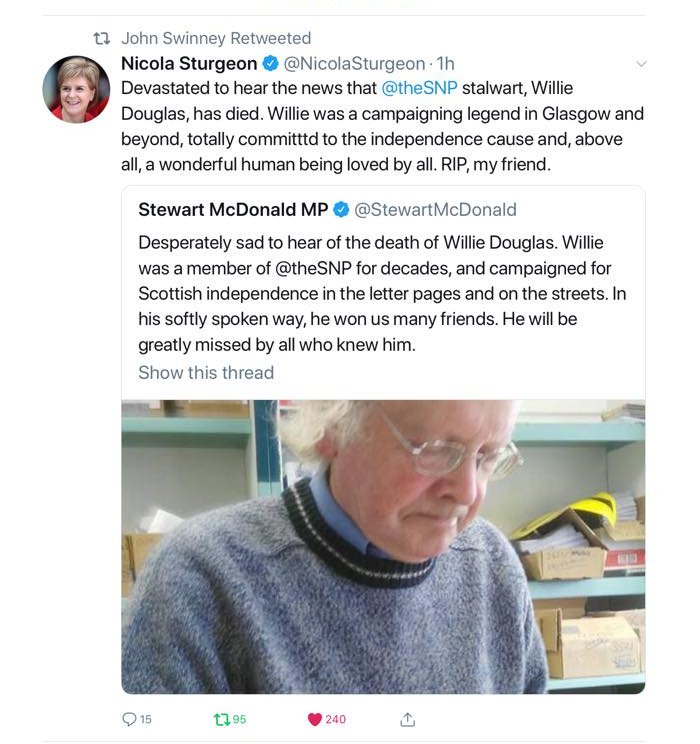
Task: Click the 1h tweet timestamp
Action: [x=445, y=64]
